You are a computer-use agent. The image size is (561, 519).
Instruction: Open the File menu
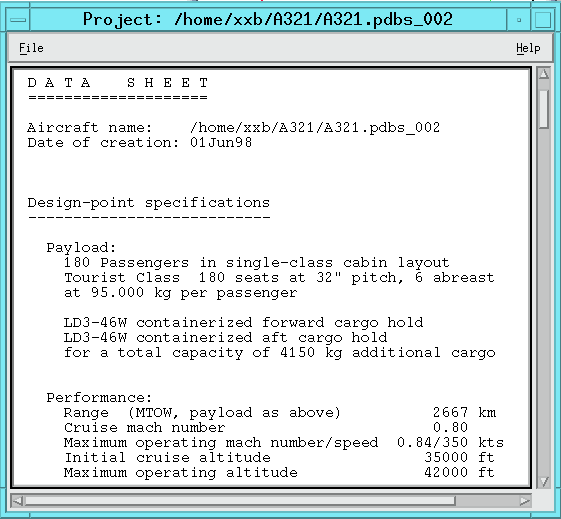(x=31, y=48)
